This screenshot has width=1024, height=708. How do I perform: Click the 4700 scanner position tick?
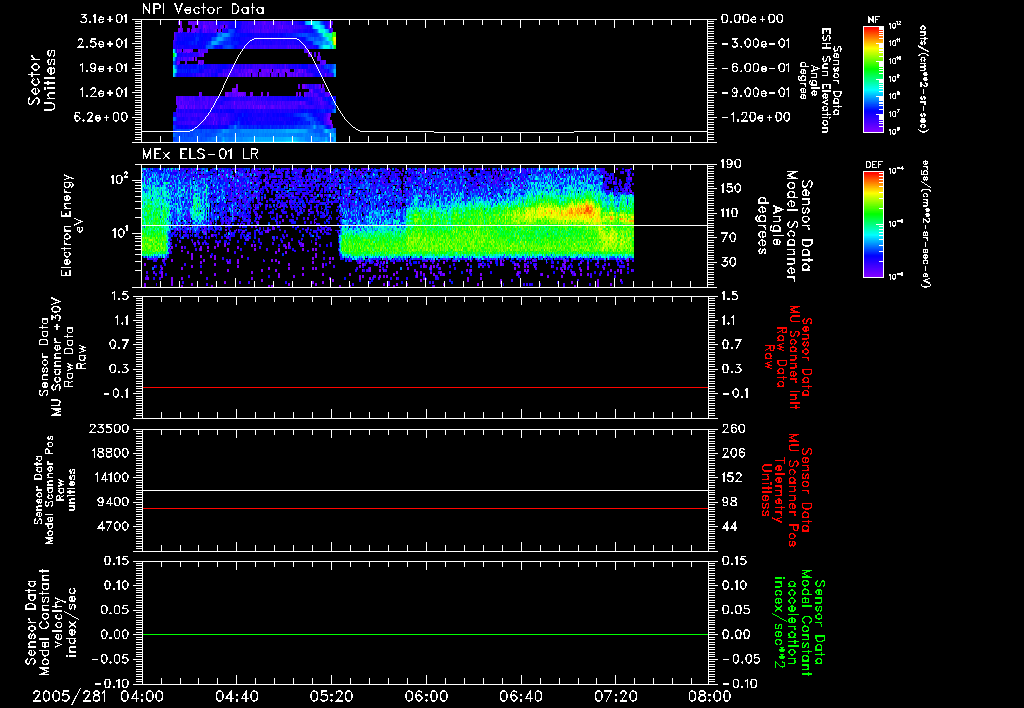(114, 526)
